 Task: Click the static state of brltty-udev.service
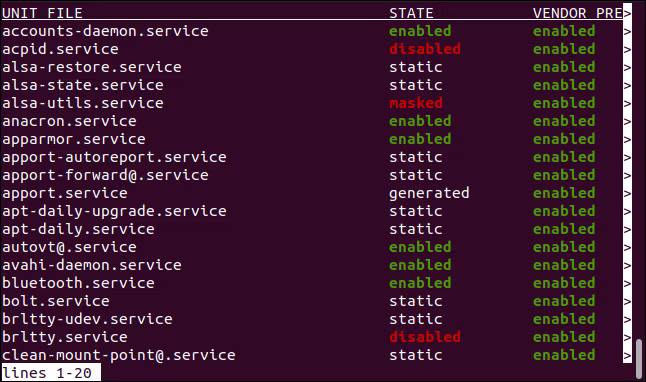click(x=416, y=319)
